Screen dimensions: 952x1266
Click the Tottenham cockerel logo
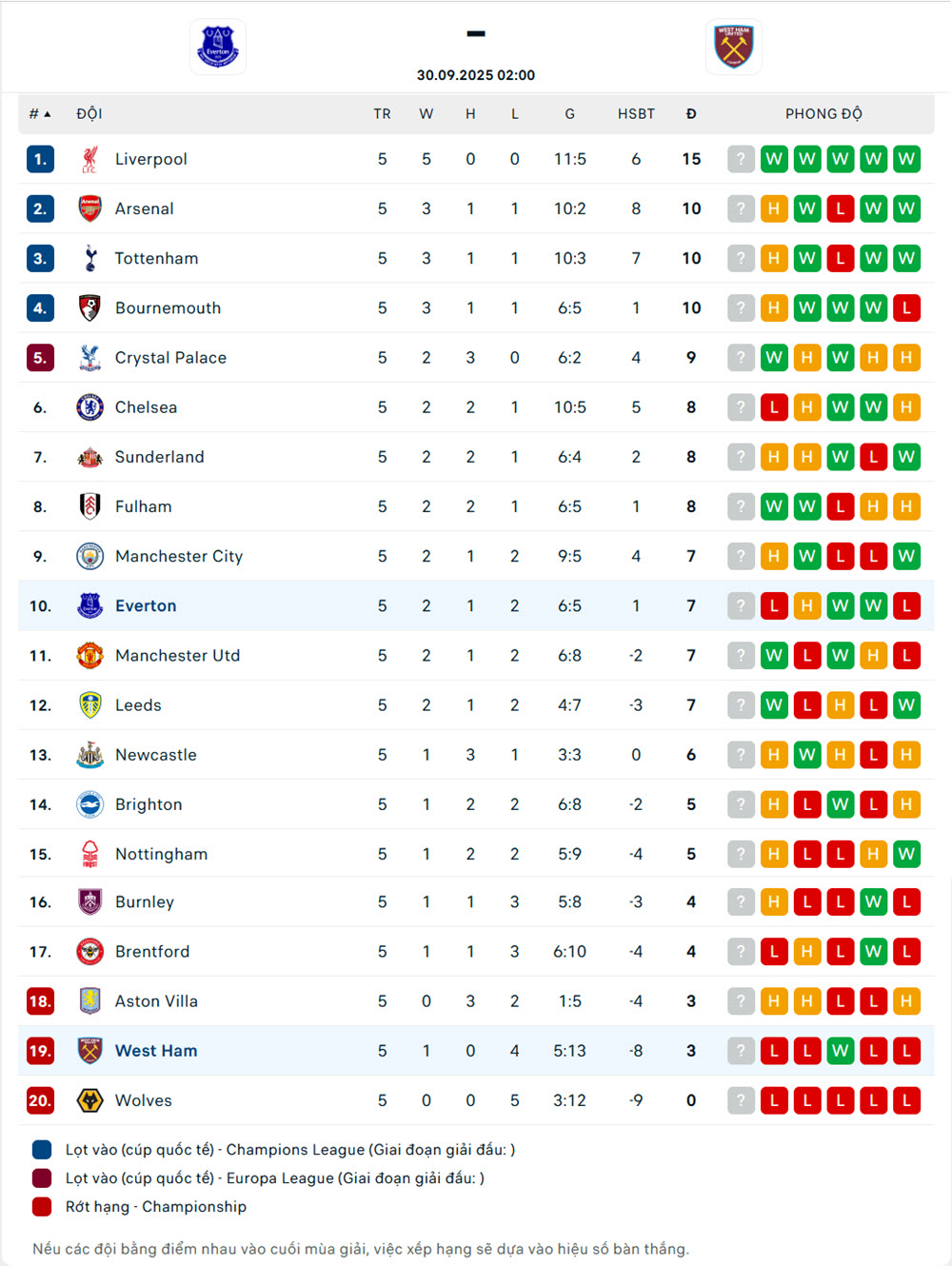coord(89,258)
